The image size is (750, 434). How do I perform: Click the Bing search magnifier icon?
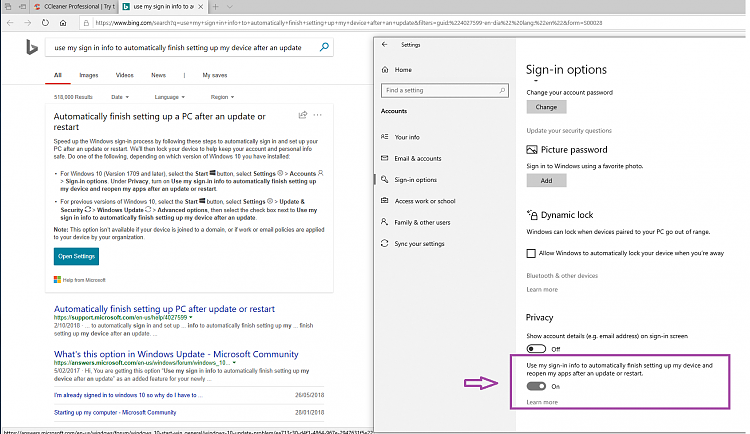324,47
